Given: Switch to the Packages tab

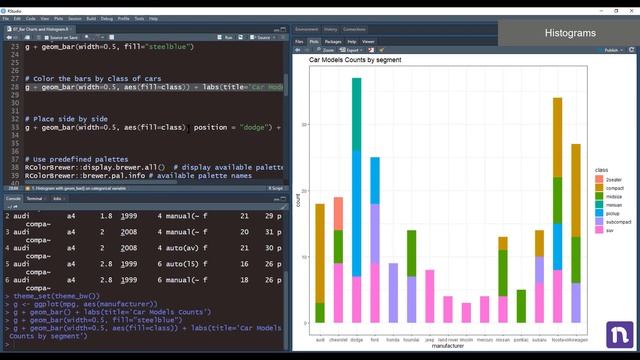Looking at the screenshot, I should tap(333, 42).
